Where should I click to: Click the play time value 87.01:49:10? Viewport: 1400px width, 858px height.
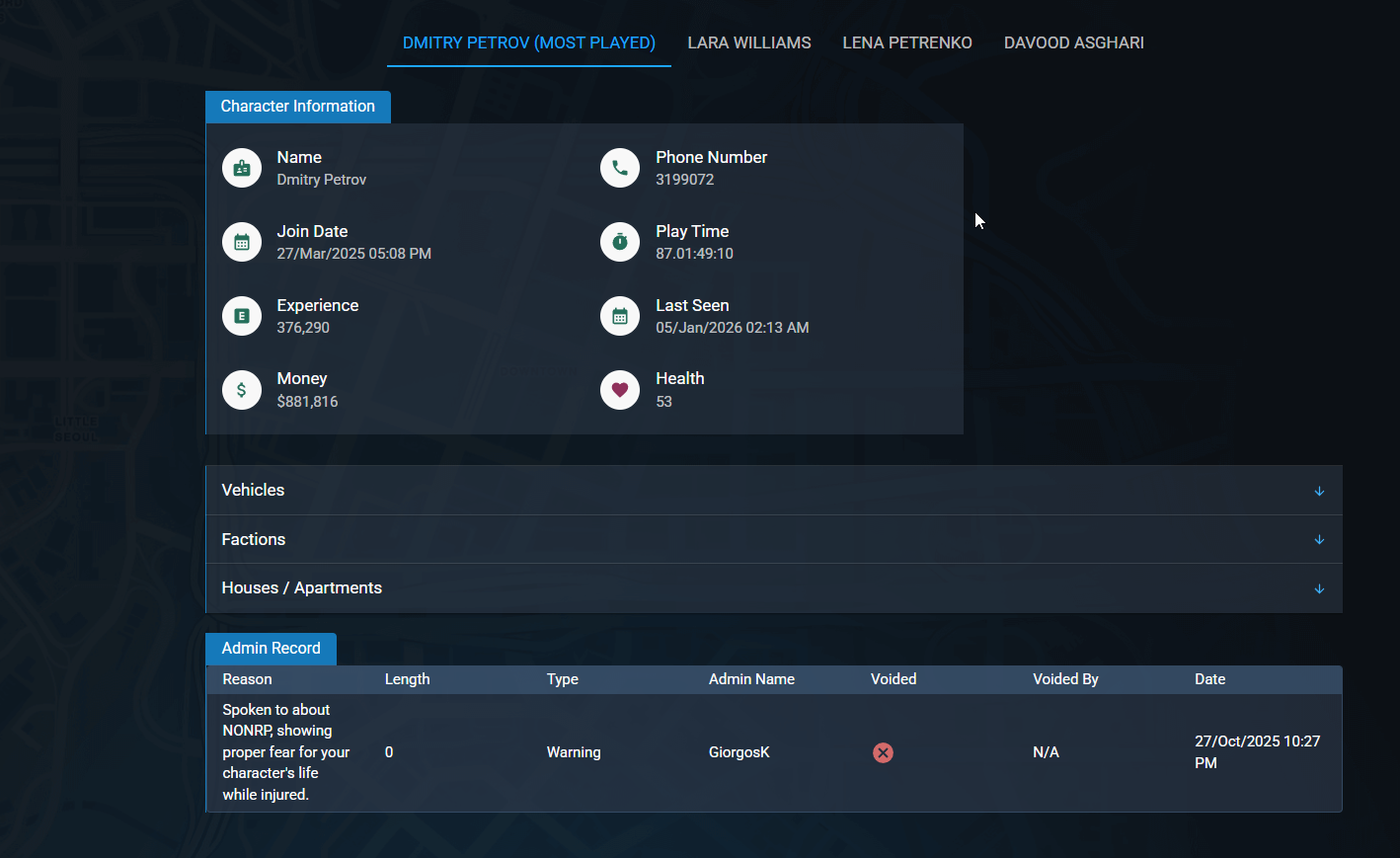(x=695, y=254)
